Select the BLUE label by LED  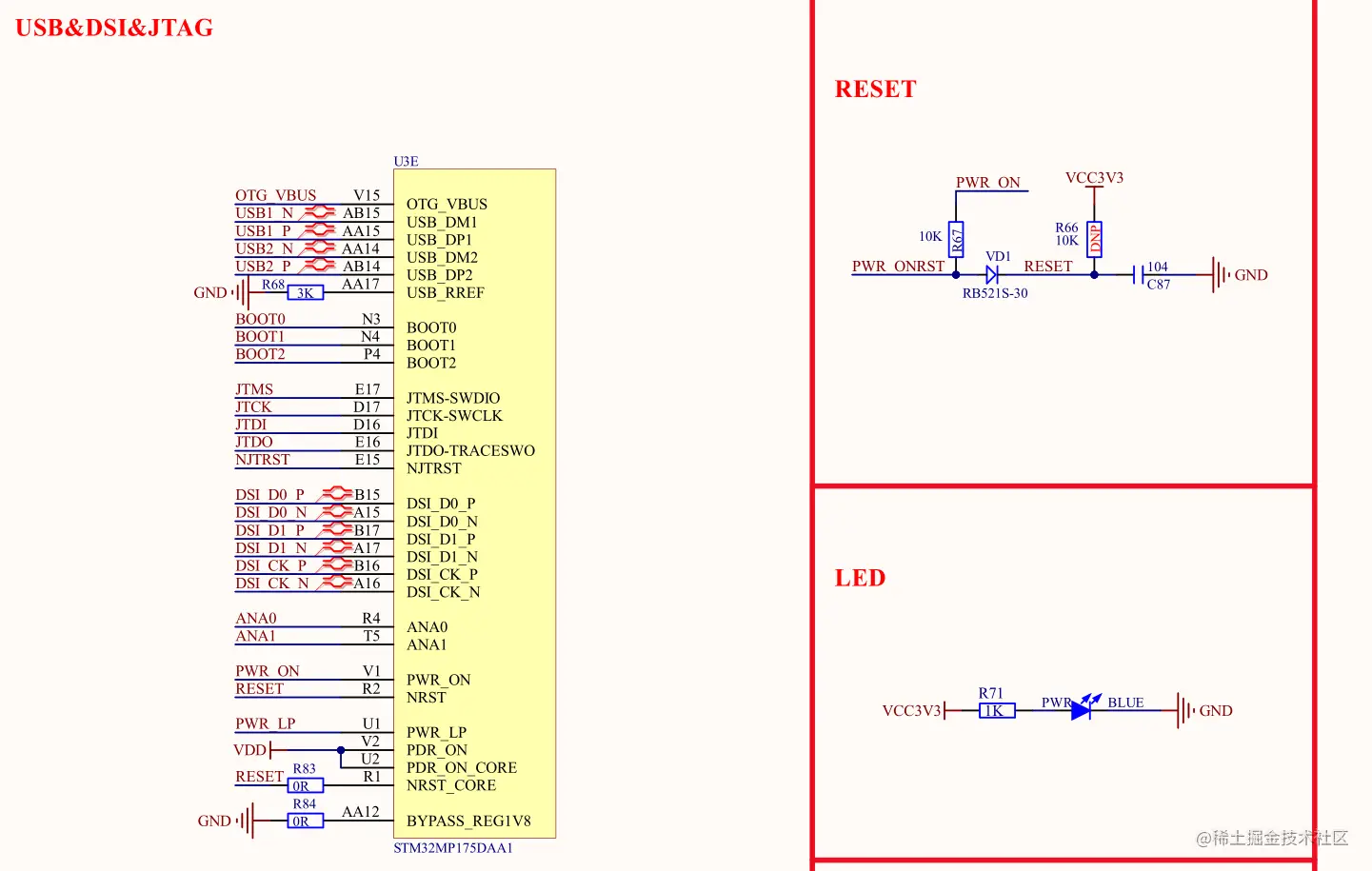[x=1125, y=703]
